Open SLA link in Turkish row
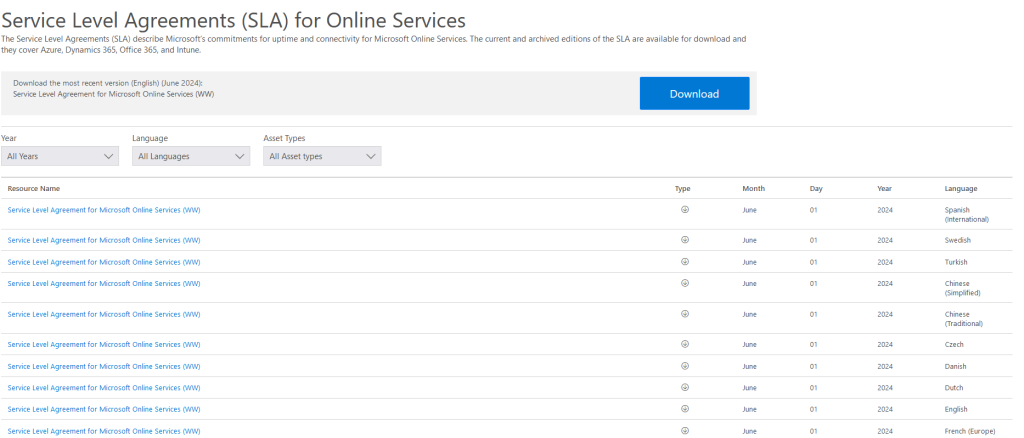Viewport: 1024px width, 438px height. [104, 262]
